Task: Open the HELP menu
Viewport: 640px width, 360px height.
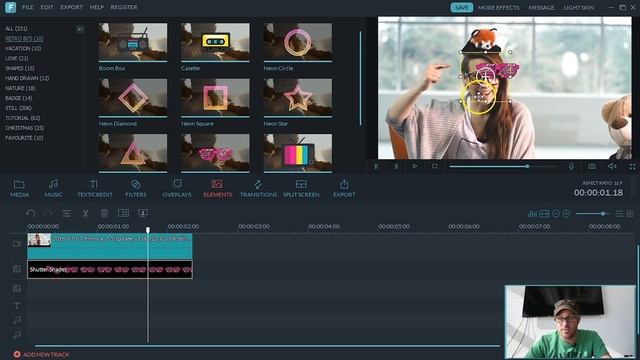Action: pyautogui.click(x=96, y=7)
